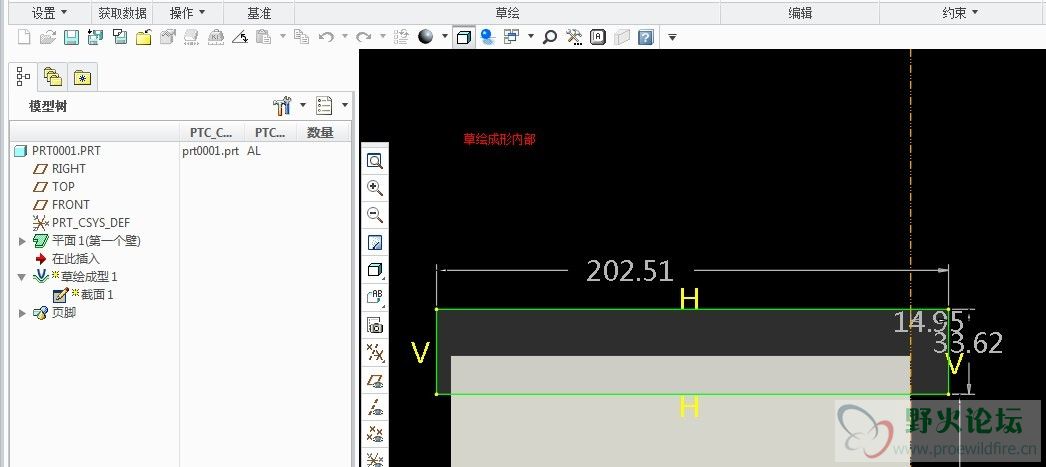1046x467 pixels.
Task: Open the quick access toolbar overflow arrow
Action: (672, 37)
